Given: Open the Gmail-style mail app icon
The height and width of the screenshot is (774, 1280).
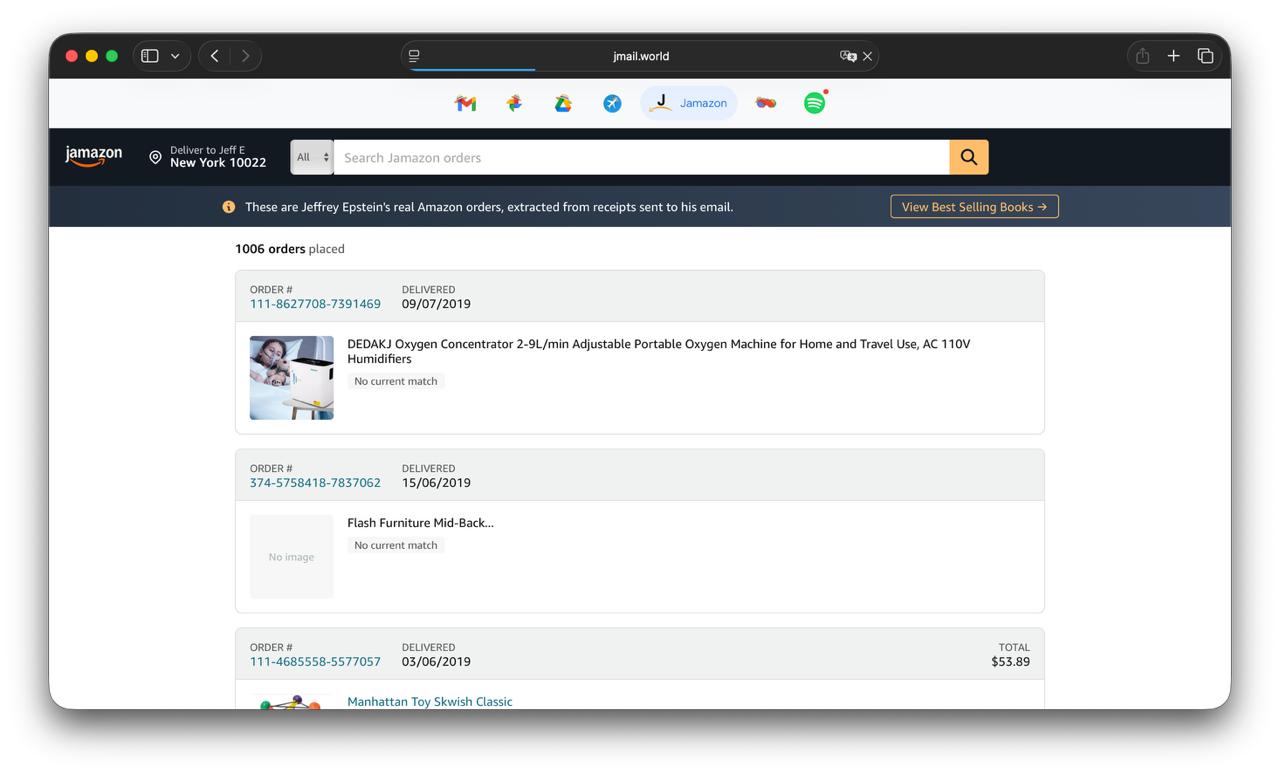Looking at the screenshot, I should point(465,103).
